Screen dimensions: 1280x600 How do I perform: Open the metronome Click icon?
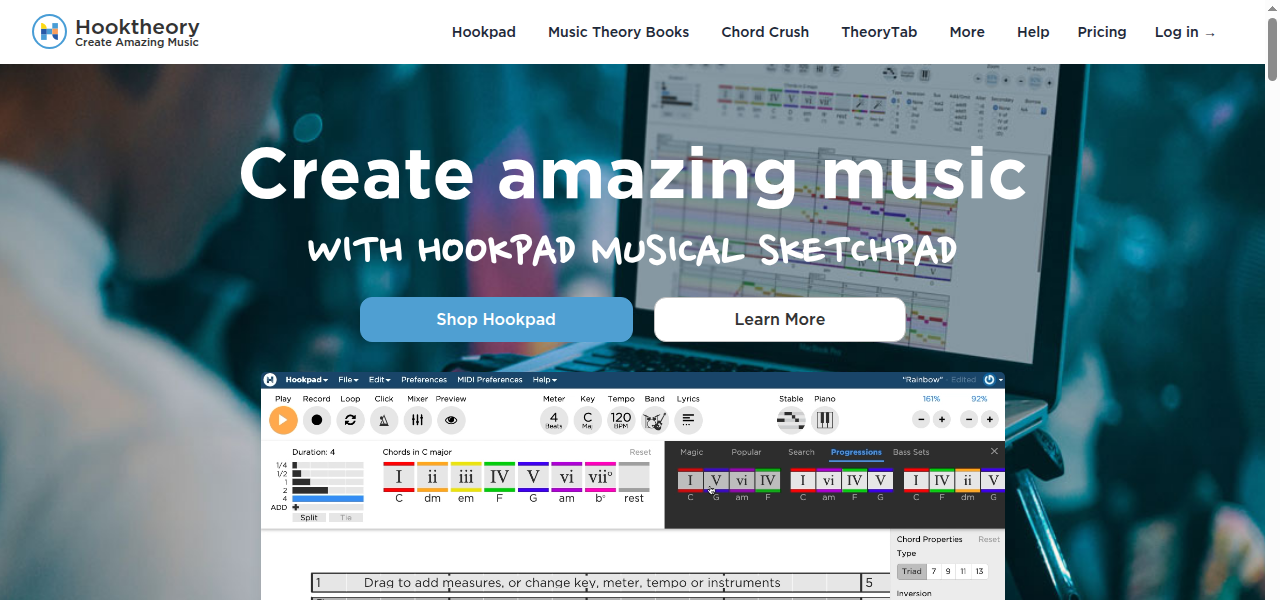384,420
